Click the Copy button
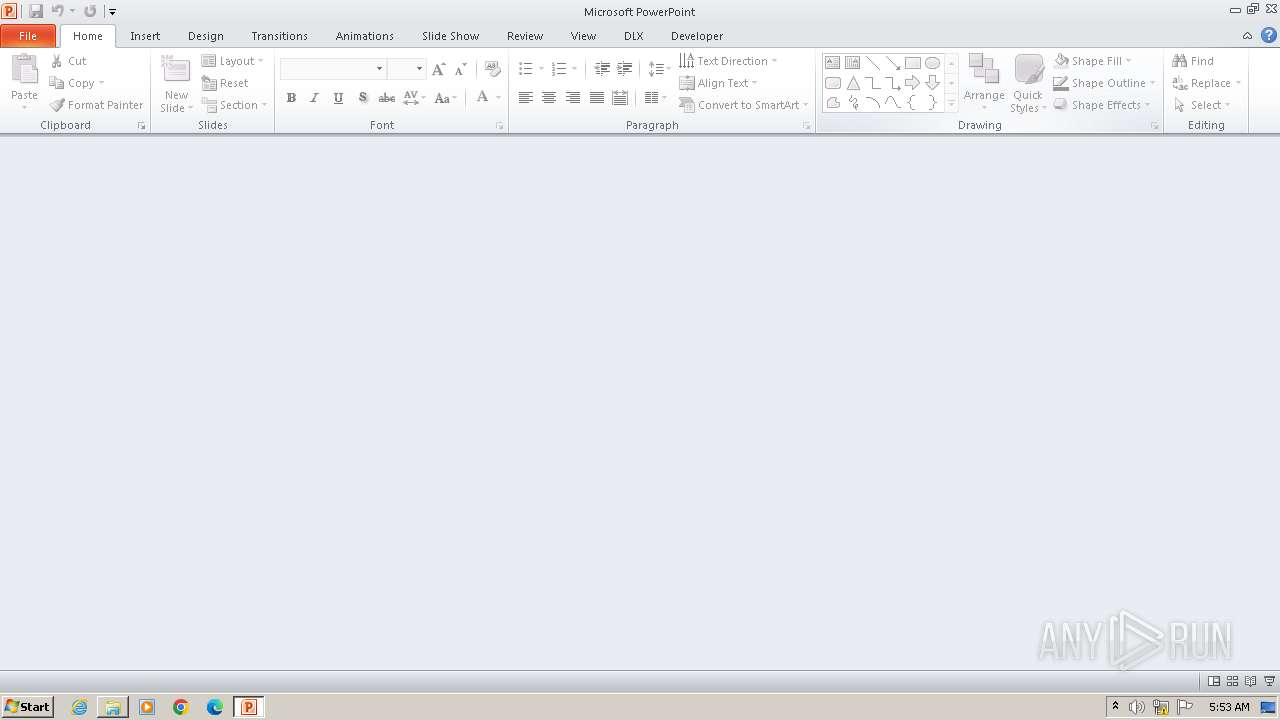Viewport: 1280px width, 720px height. point(77,83)
